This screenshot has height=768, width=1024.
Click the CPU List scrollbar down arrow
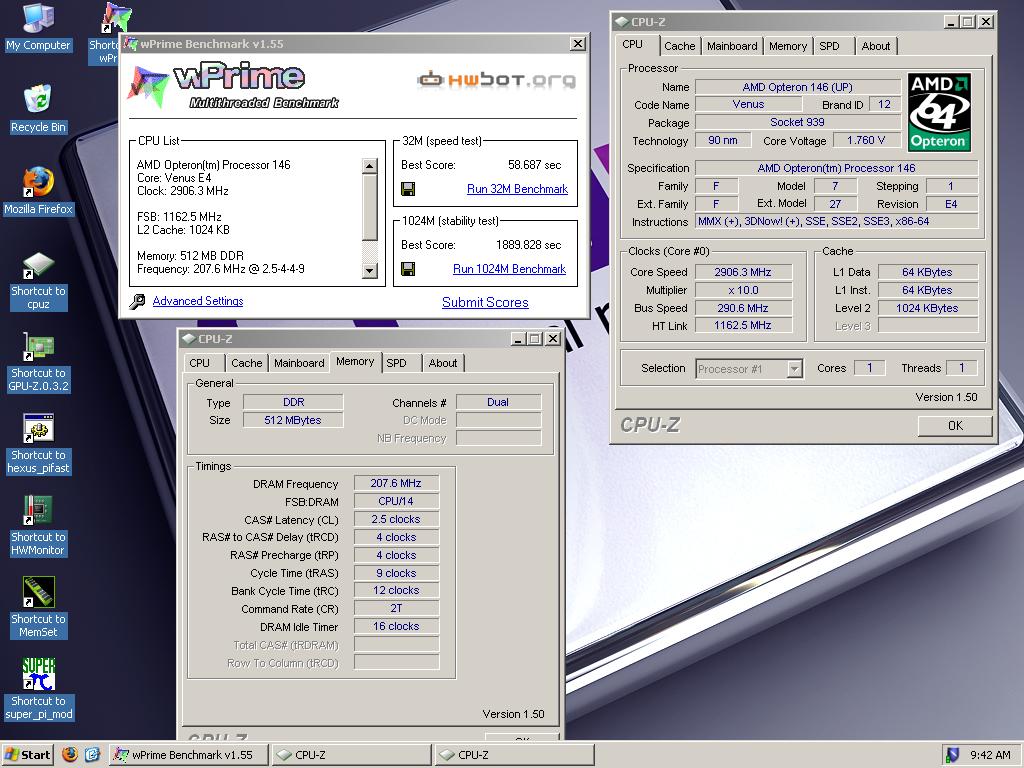(370, 270)
